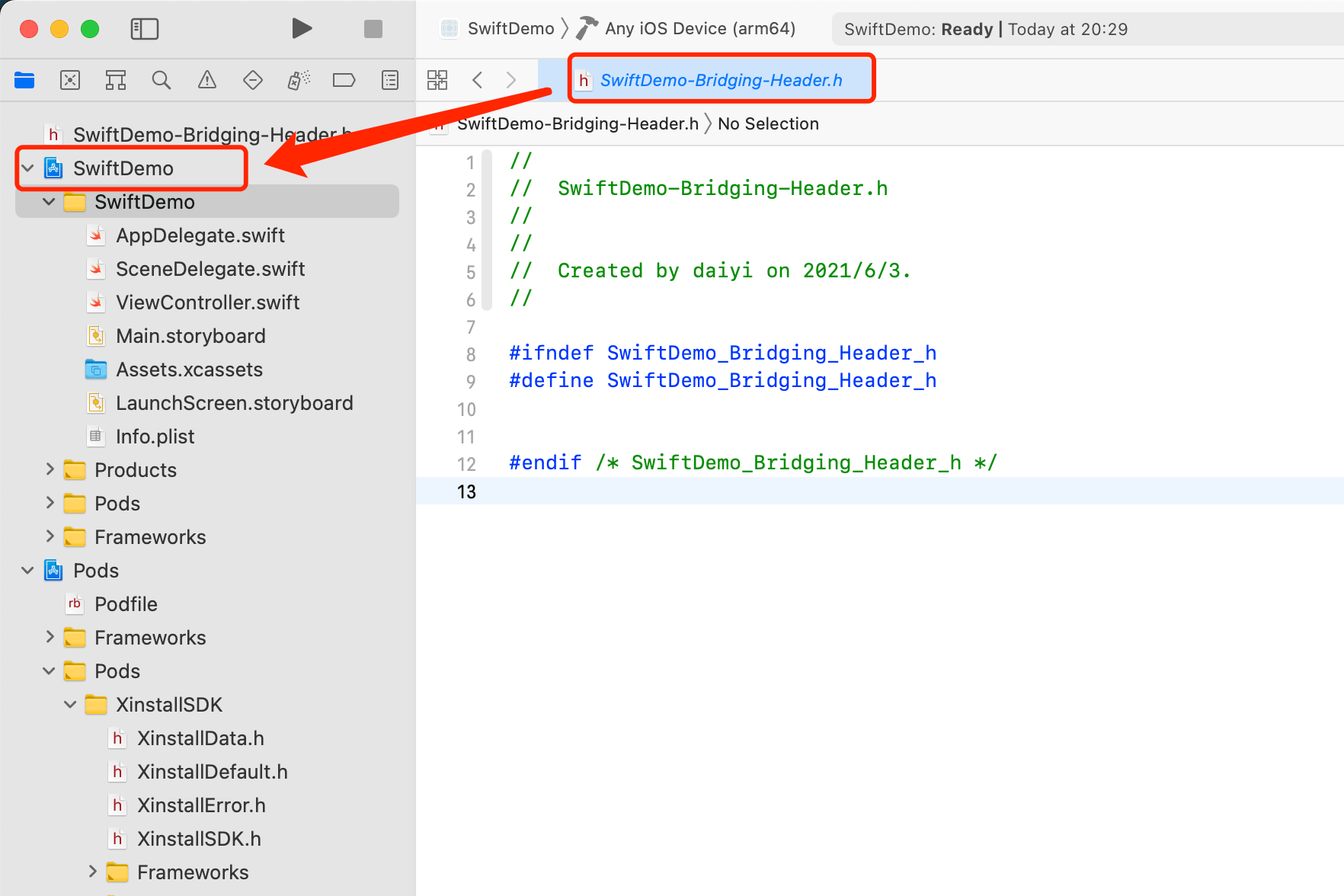Expand Frameworks folder under XinstallSDK
1344x896 pixels.
point(92,872)
